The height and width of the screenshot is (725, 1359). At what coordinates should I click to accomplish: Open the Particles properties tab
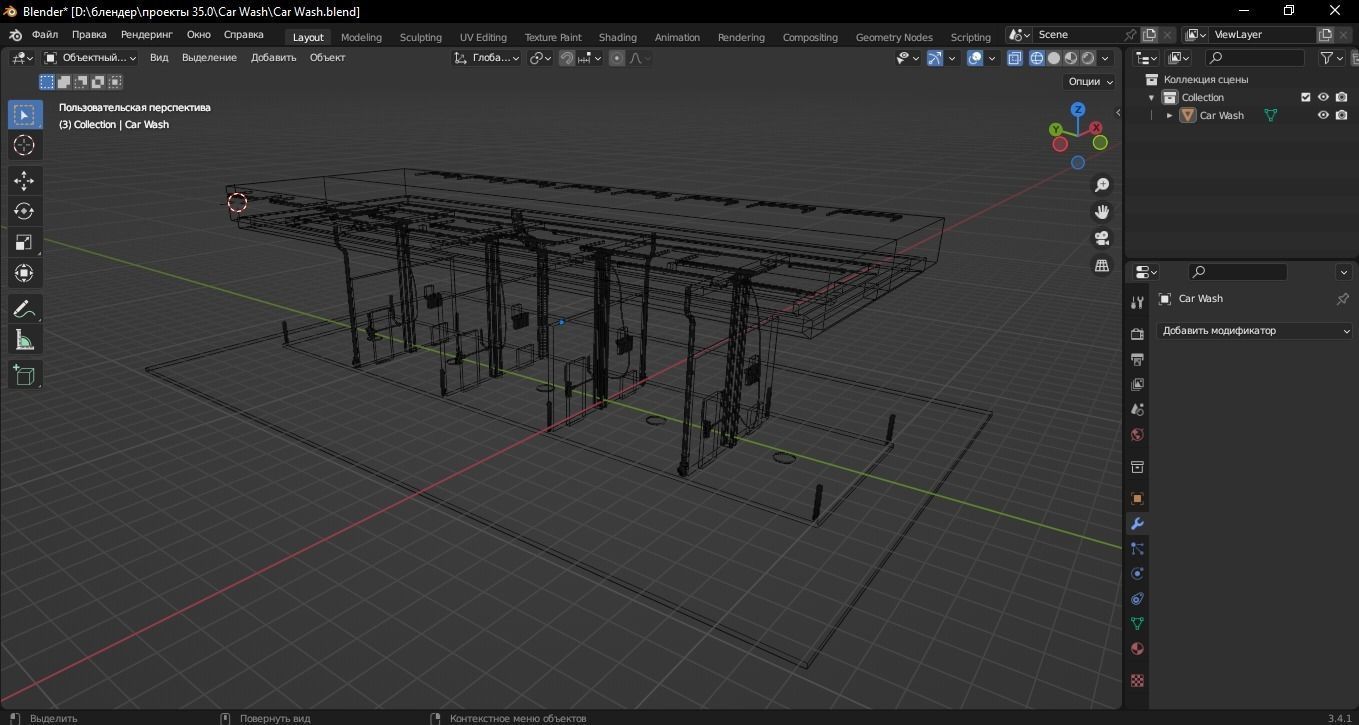(1137, 548)
